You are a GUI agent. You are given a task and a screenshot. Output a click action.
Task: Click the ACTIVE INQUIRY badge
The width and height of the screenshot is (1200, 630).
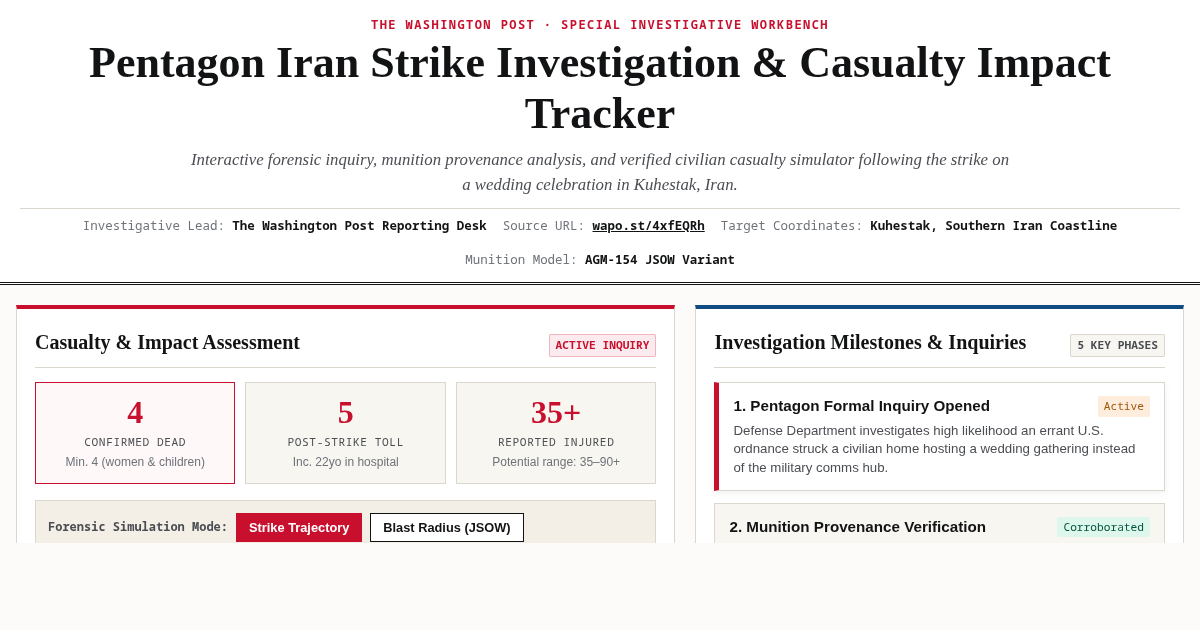pyautogui.click(x=602, y=345)
